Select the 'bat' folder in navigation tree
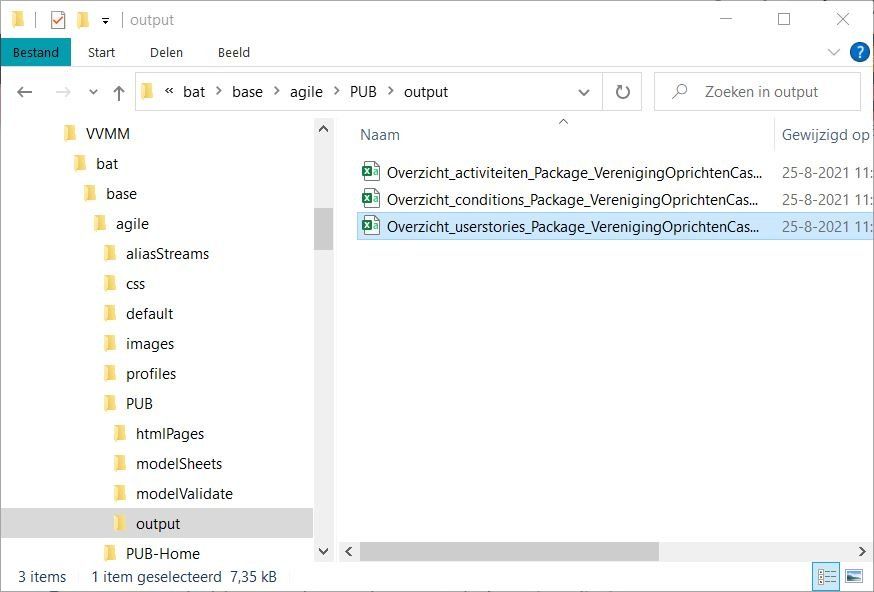Screen dimensions: 874x592 click(x=107, y=164)
